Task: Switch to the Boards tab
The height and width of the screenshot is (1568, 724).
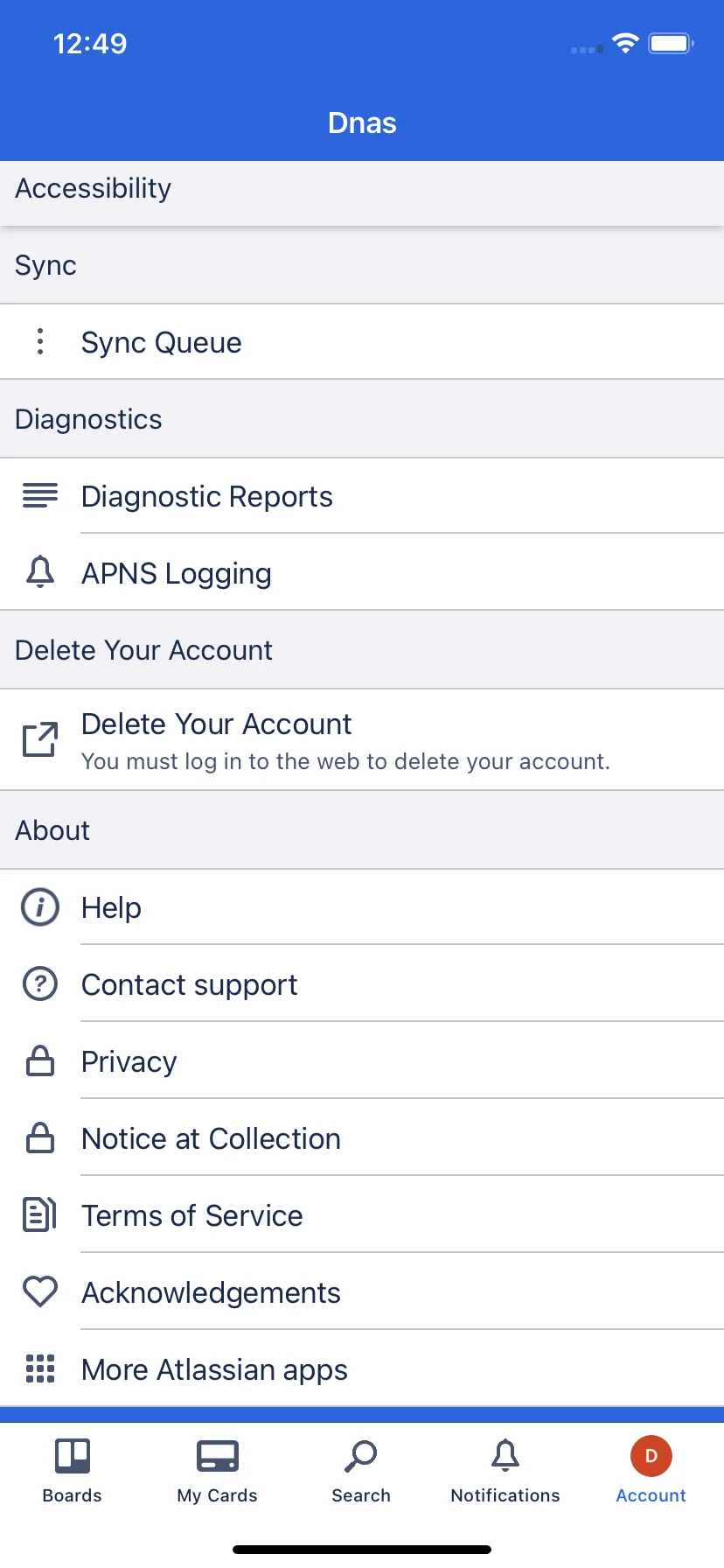Action: pos(73,1472)
